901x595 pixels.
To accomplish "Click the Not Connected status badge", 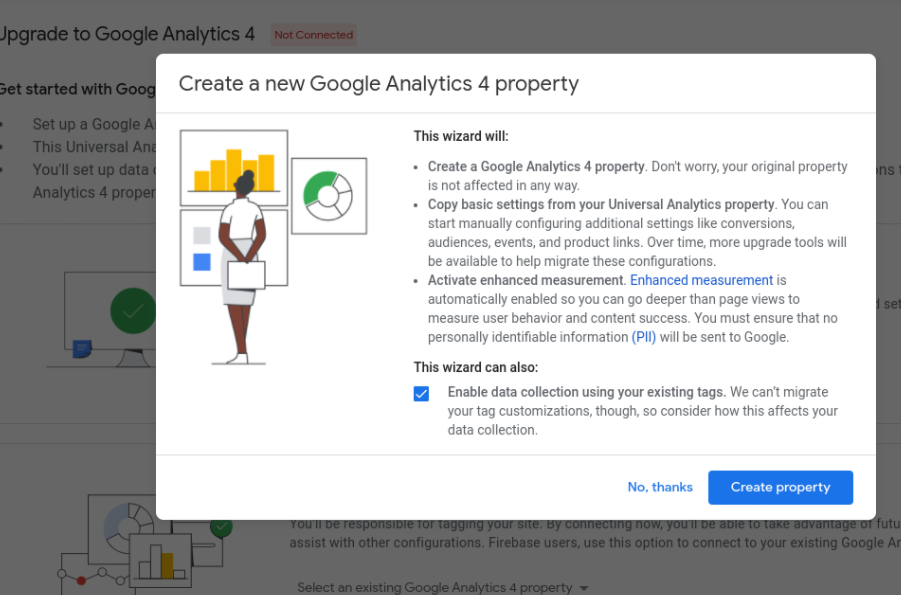I will (314, 34).
